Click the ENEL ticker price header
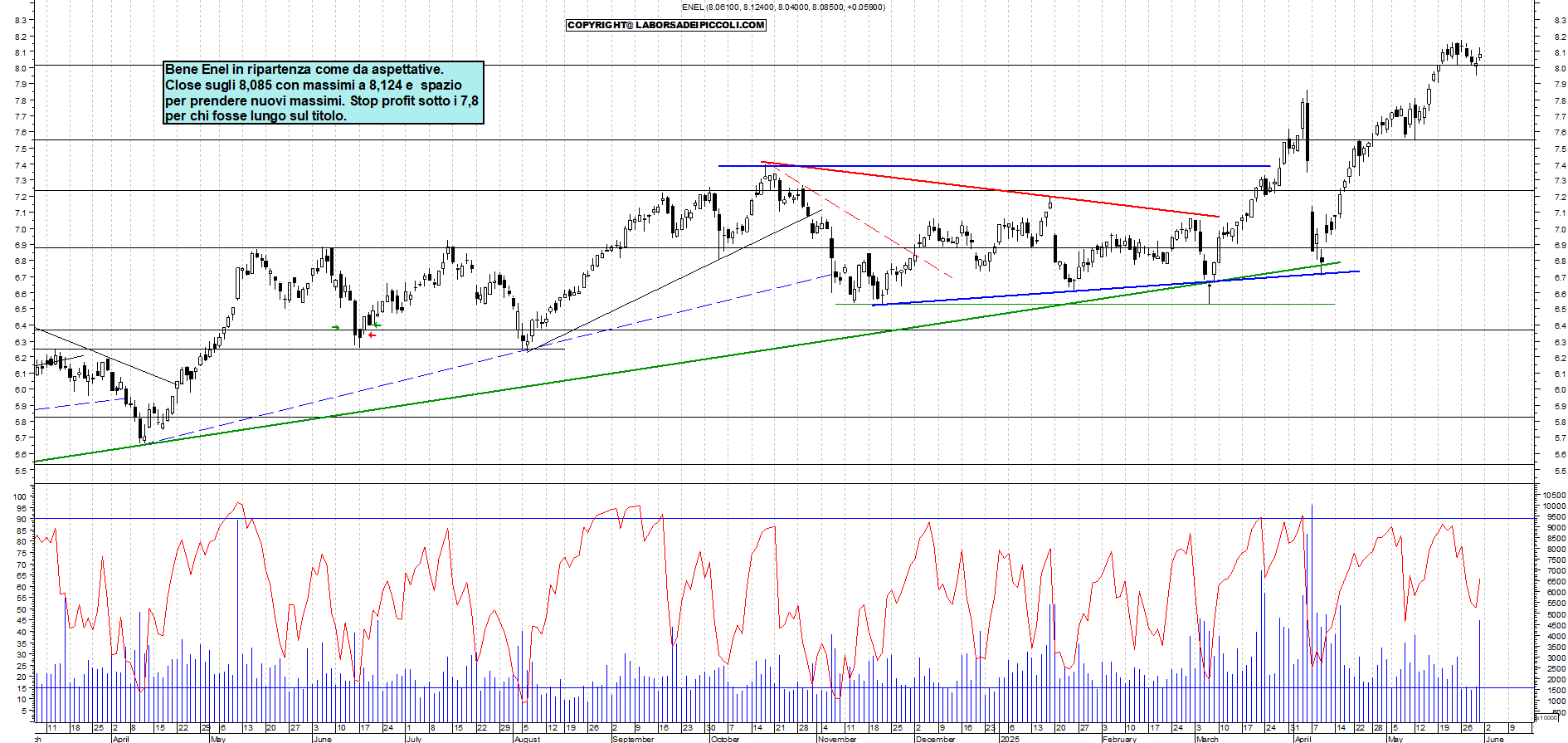1568x743 pixels. tap(782, 7)
